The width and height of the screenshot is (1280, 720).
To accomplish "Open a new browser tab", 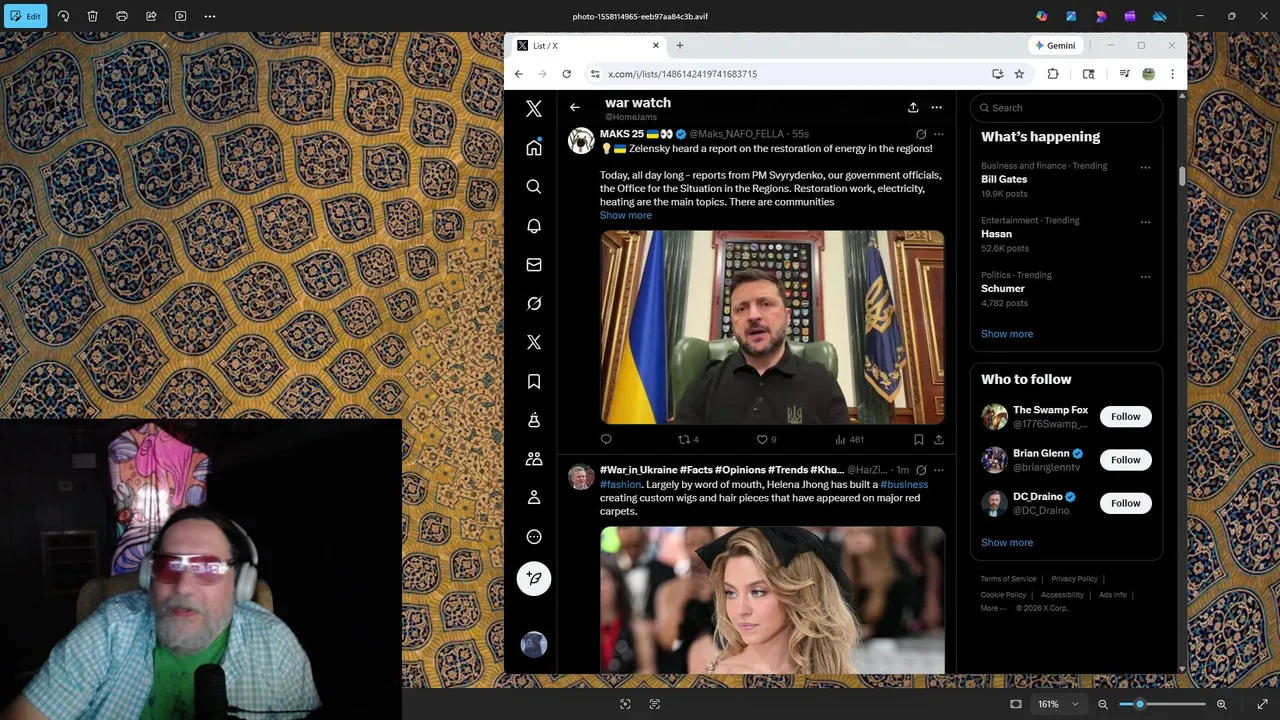I will 680,46.
